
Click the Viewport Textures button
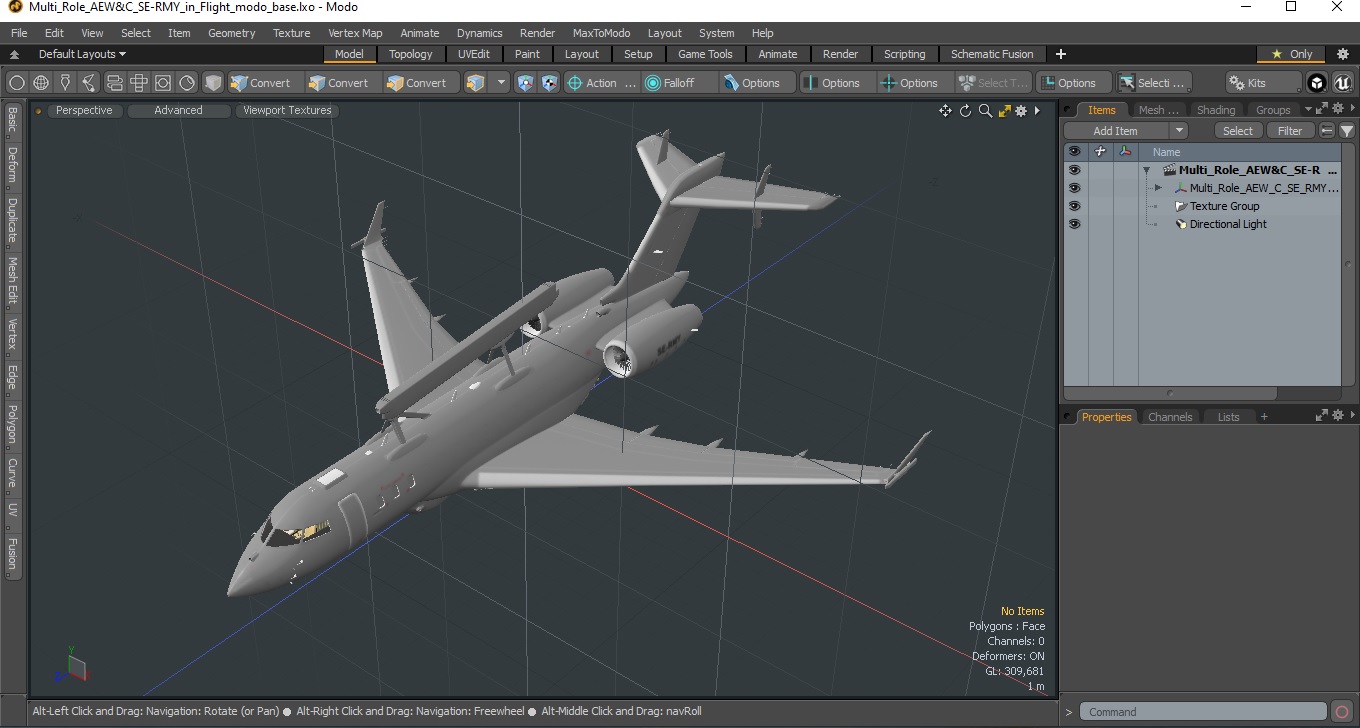click(x=288, y=110)
